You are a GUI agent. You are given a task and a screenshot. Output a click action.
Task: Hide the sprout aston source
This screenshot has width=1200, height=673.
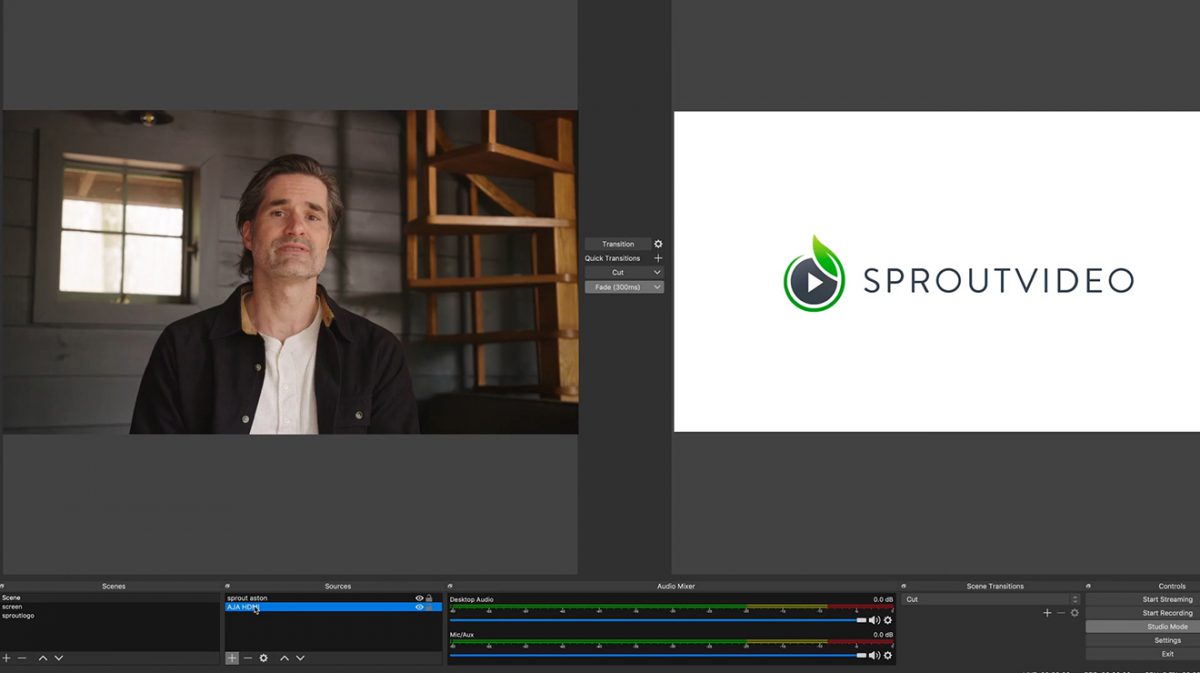pos(419,598)
